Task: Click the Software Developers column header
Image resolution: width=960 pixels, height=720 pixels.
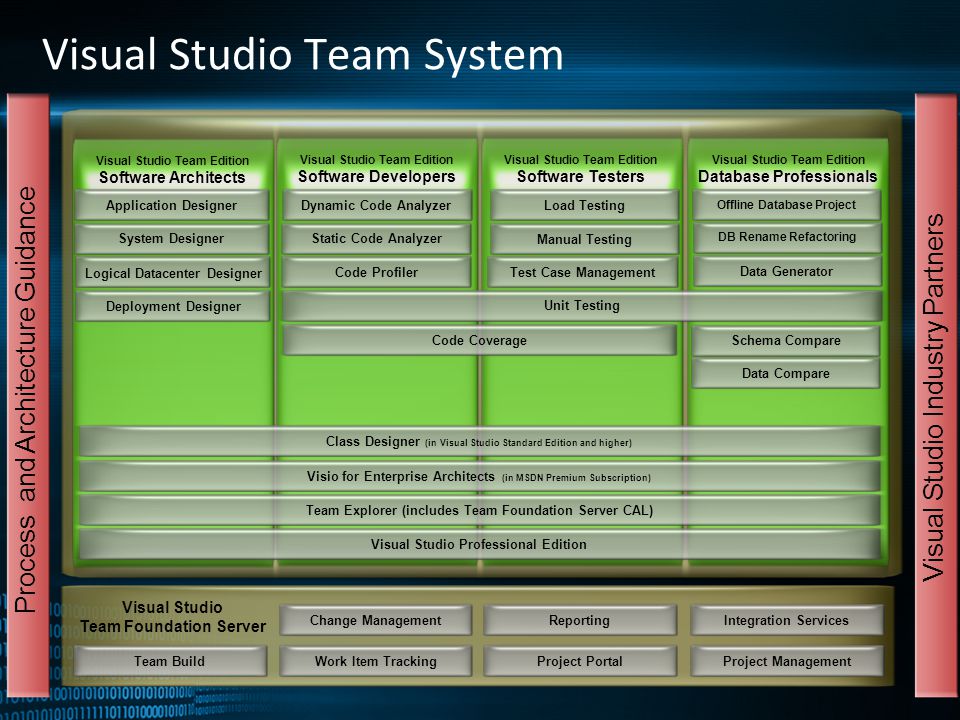Action: tap(377, 168)
